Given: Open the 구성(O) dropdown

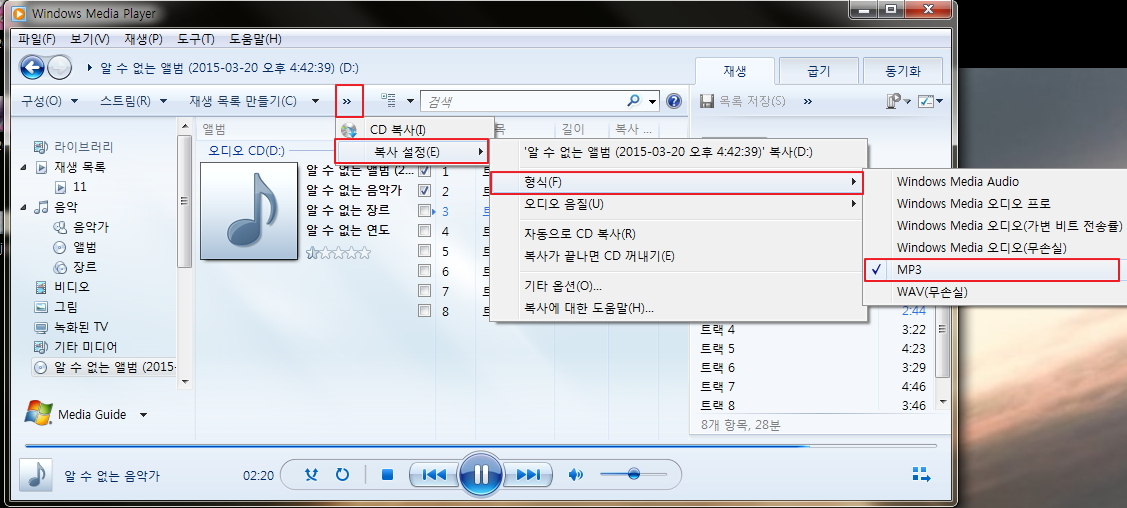Looking at the screenshot, I should 49,101.
